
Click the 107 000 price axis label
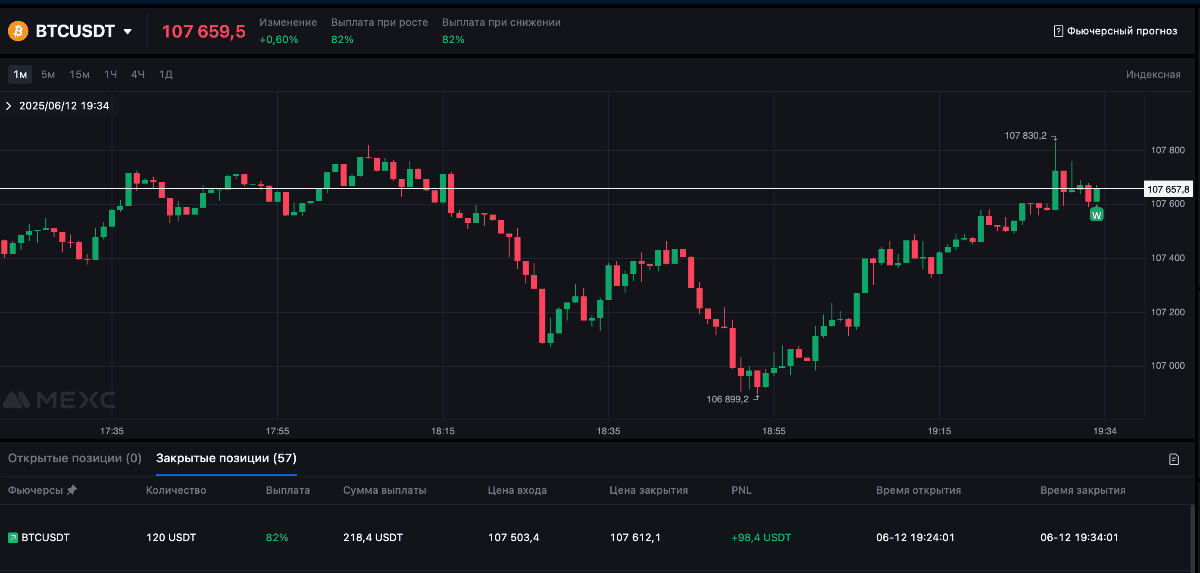[x=1168, y=366]
